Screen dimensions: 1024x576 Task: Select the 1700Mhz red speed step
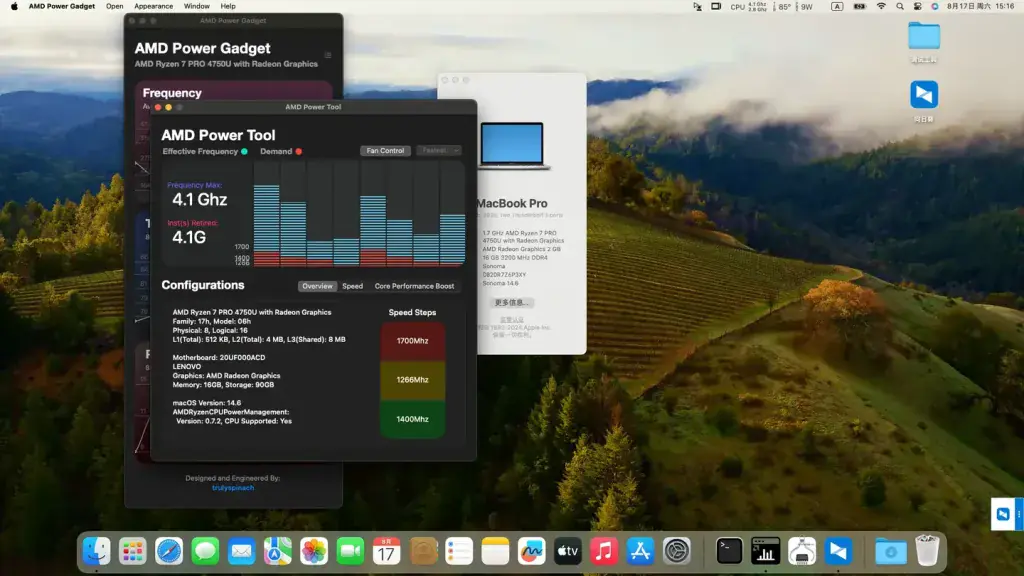(x=413, y=341)
